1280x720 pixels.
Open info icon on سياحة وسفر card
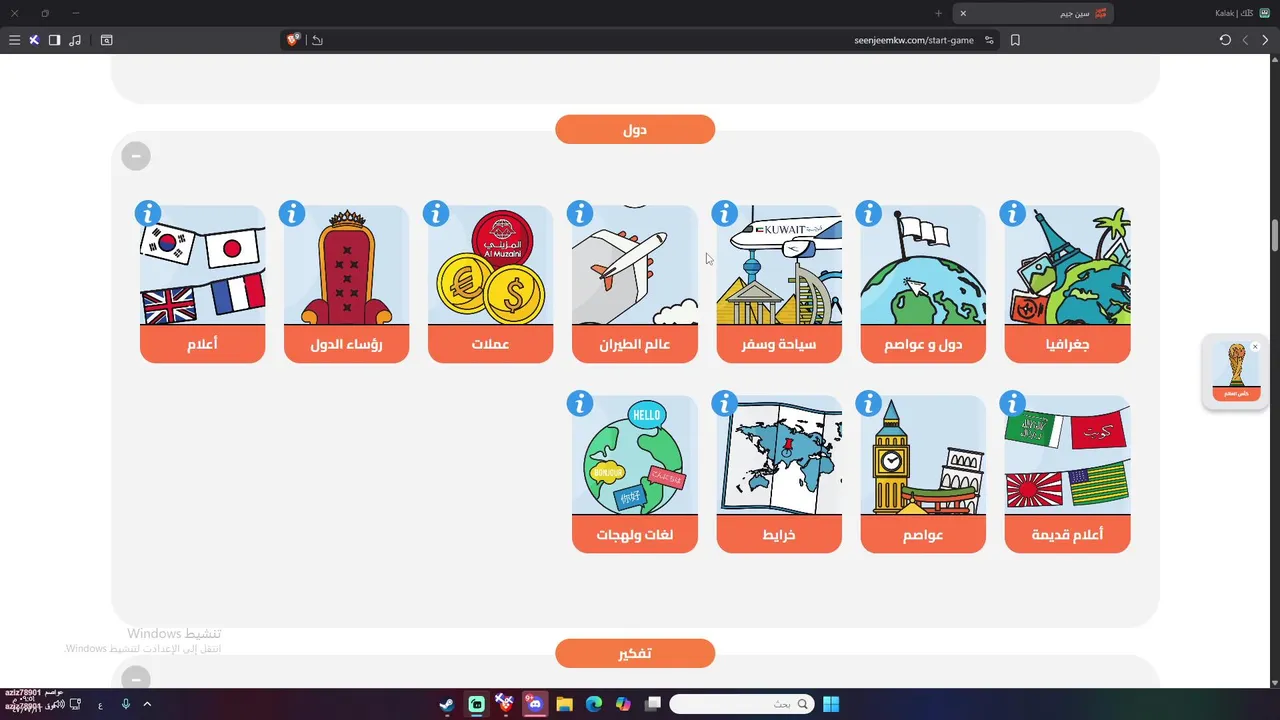click(724, 213)
